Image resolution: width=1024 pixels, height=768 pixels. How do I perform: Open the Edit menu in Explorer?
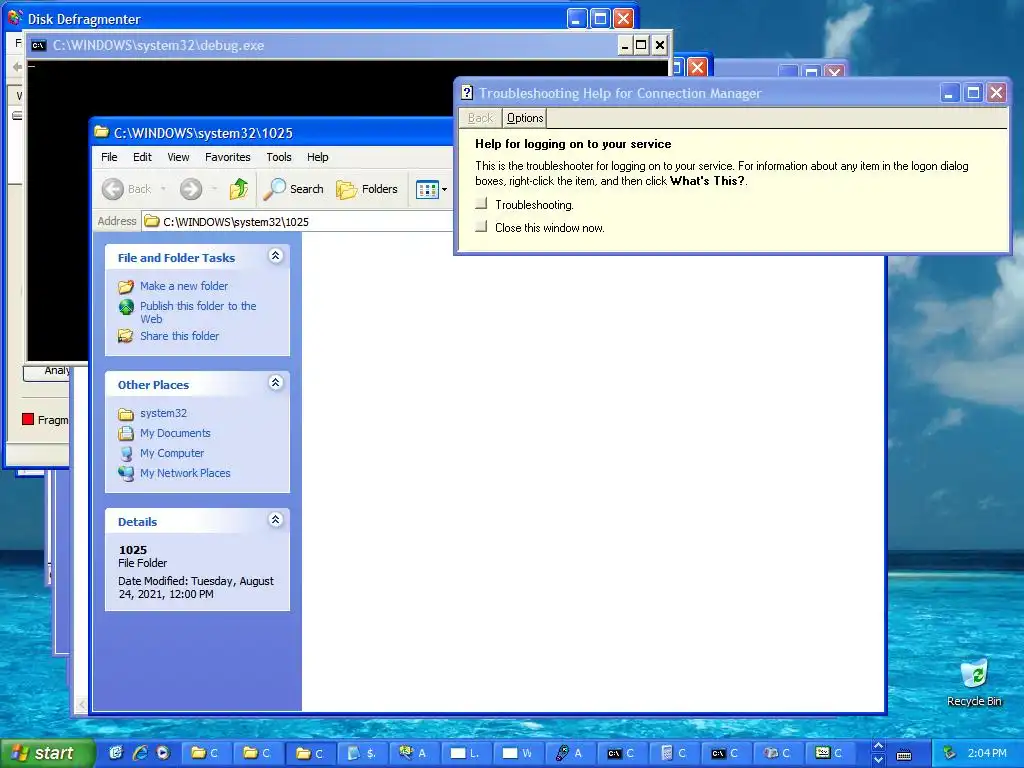click(x=142, y=157)
